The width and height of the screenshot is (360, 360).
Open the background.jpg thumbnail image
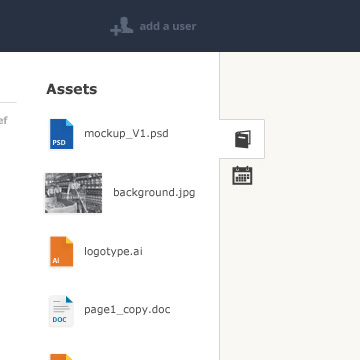[x=74, y=193]
